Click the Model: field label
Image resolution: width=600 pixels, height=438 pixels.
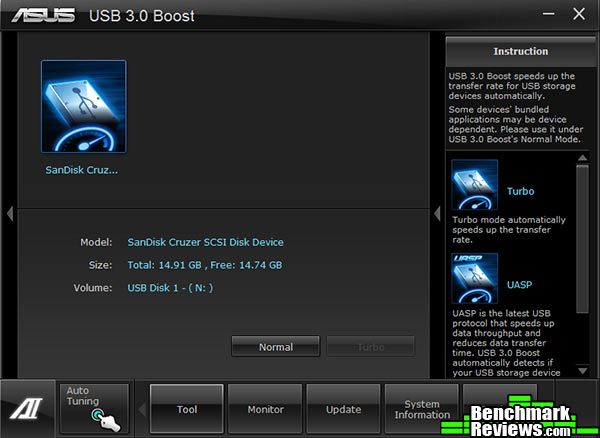[x=96, y=242]
